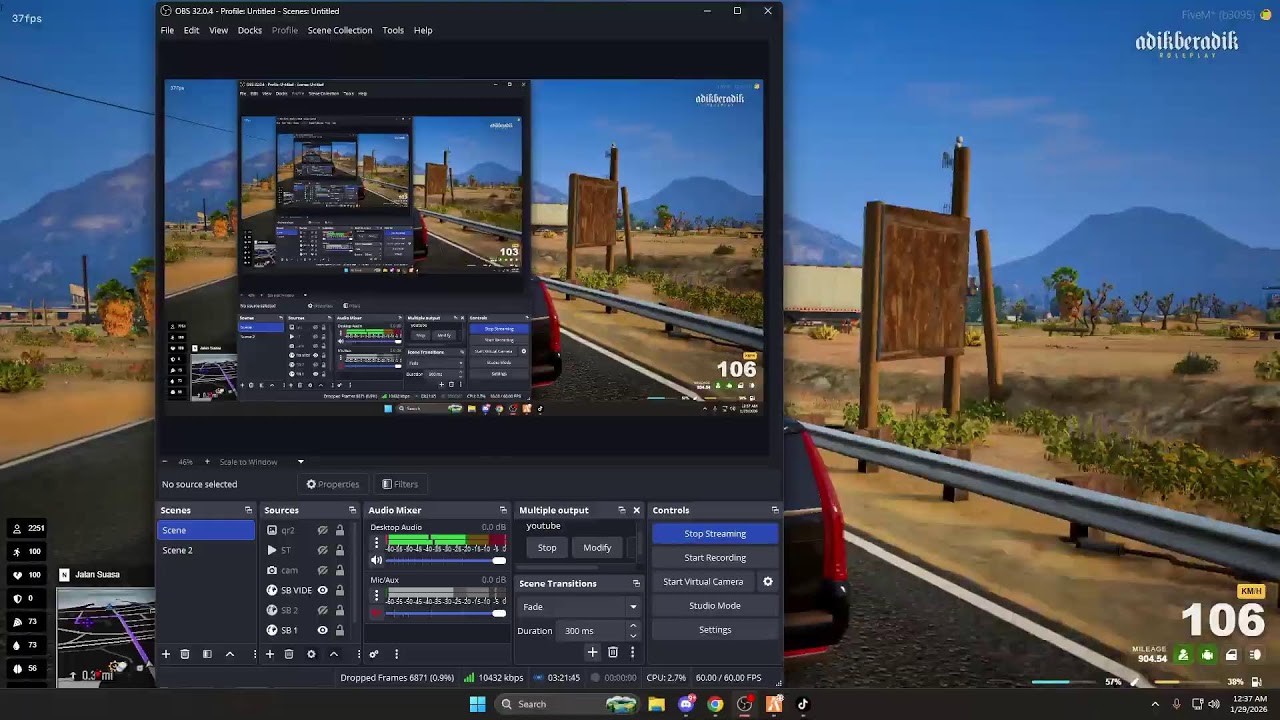Add a scene transition with plus icon

coord(592,652)
